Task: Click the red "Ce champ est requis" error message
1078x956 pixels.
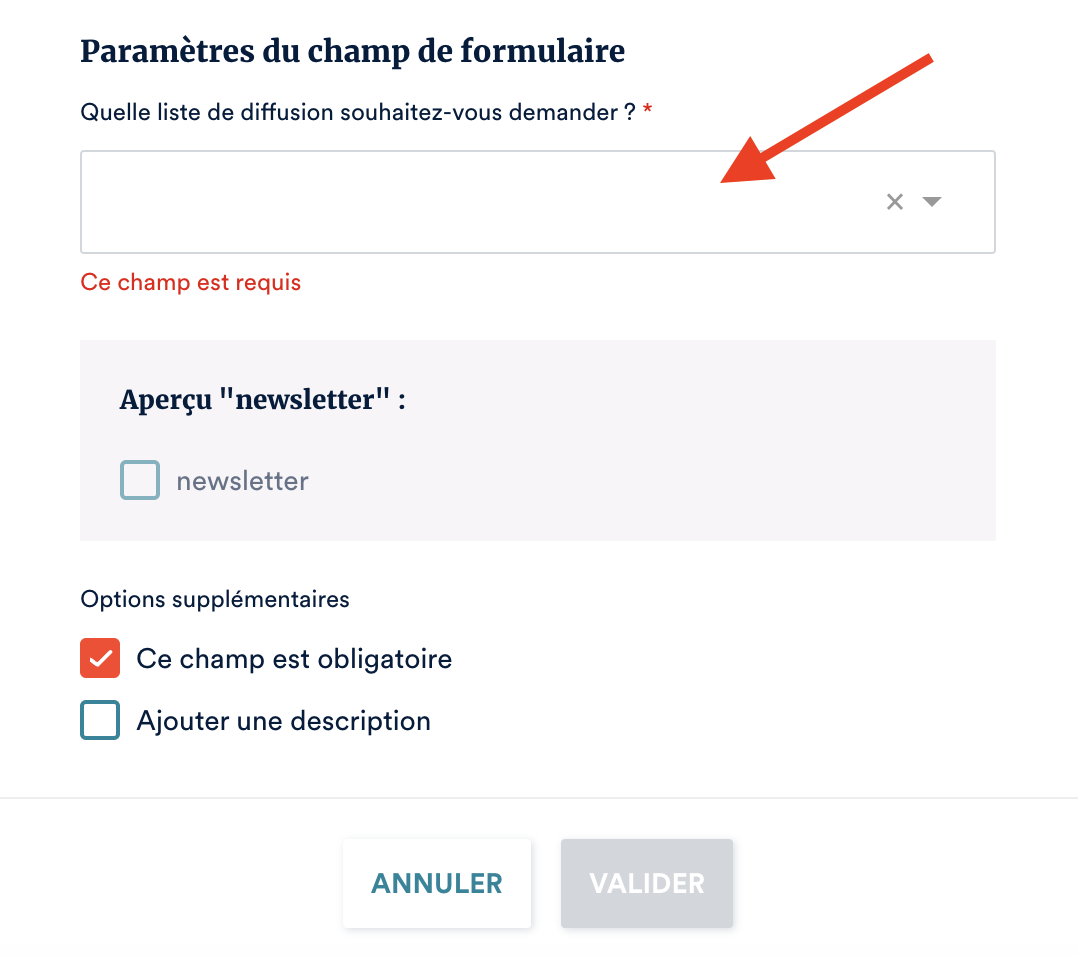Action: [x=191, y=282]
